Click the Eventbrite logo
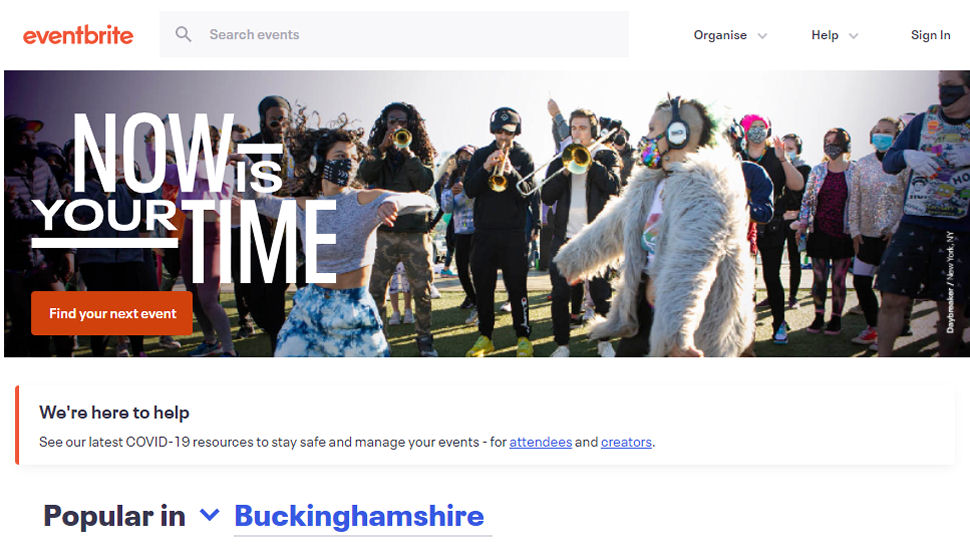The image size is (970, 545). point(78,35)
